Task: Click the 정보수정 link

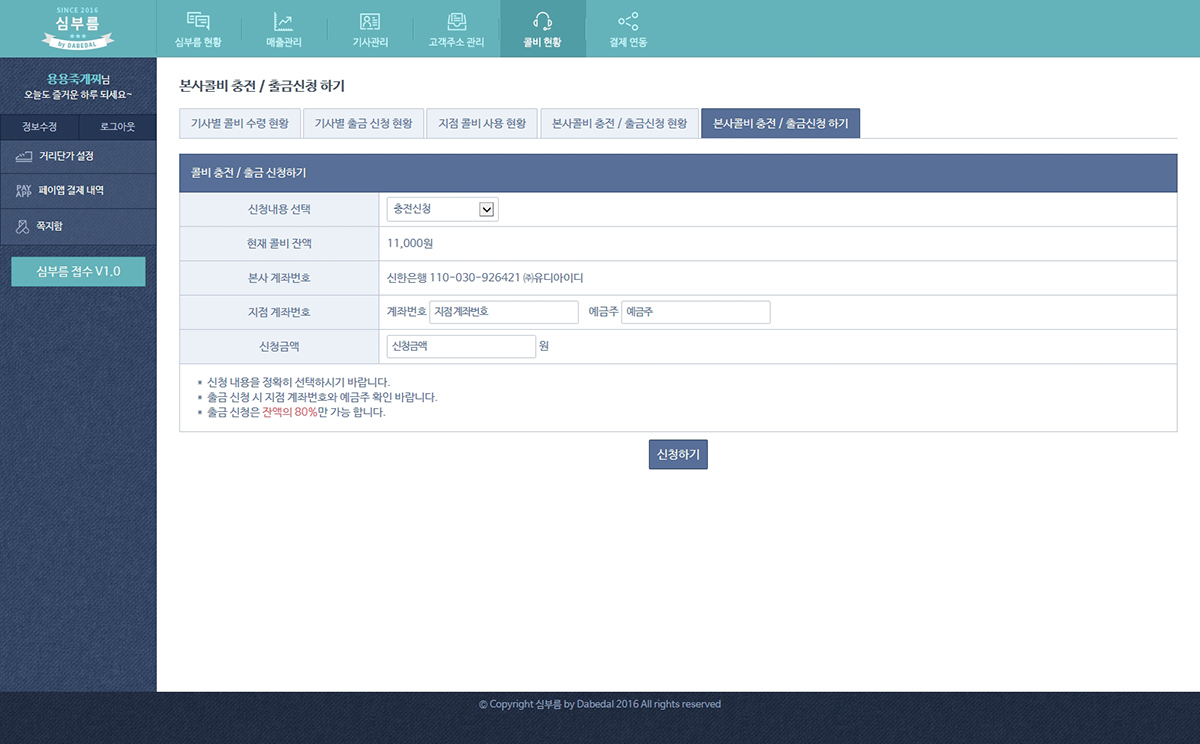Action: (39, 127)
